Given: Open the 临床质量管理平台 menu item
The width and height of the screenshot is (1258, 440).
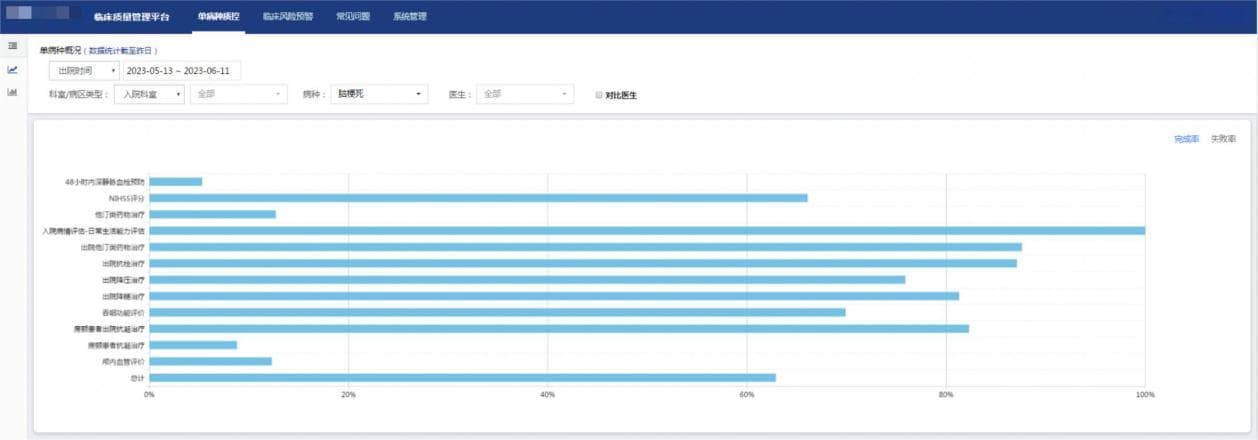Looking at the screenshot, I should click(132, 17).
